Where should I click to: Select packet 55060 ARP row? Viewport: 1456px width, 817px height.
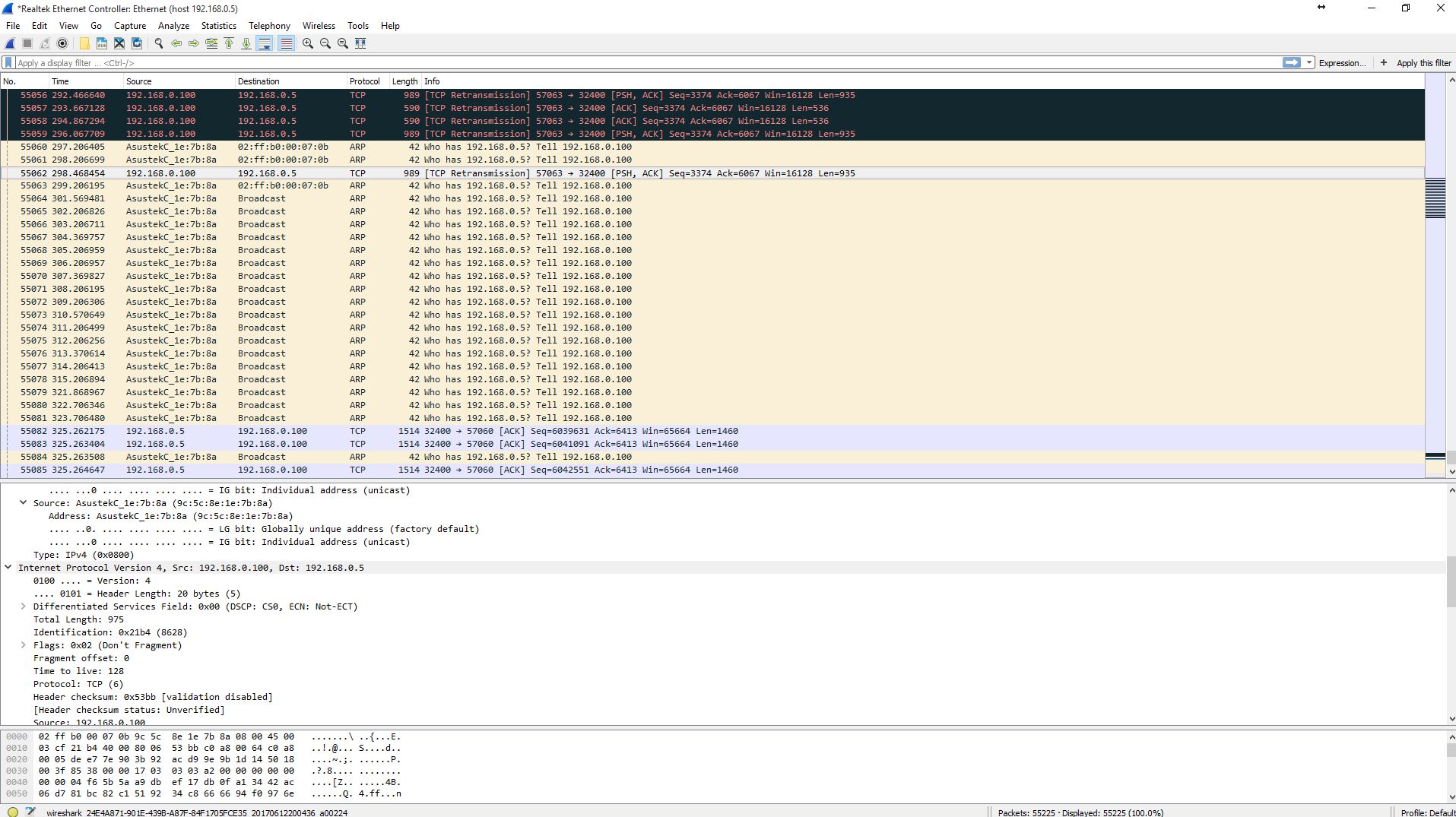(x=713, y=147)
